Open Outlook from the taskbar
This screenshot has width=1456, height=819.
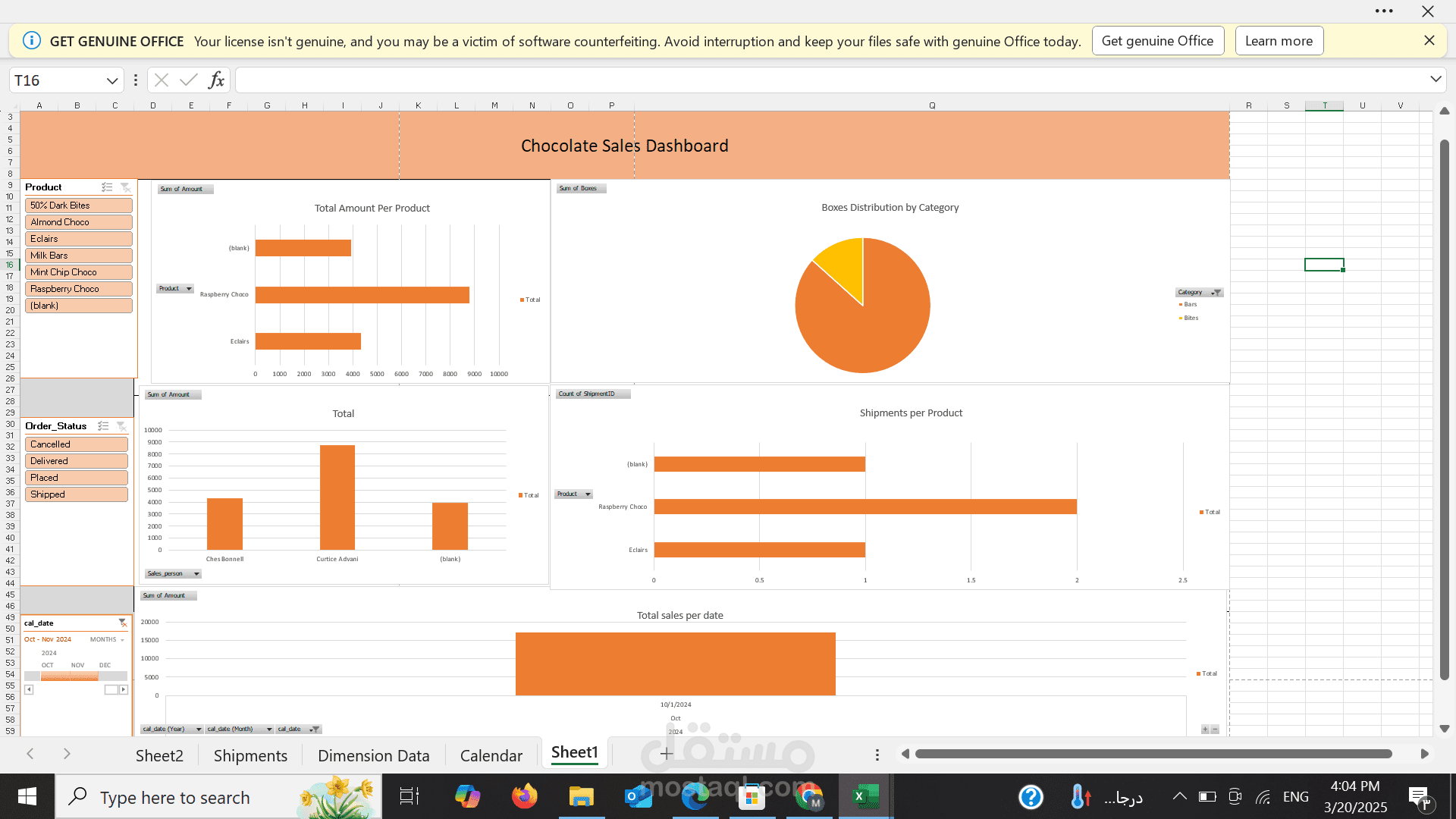pyautogui.click(x=638, y=796)
